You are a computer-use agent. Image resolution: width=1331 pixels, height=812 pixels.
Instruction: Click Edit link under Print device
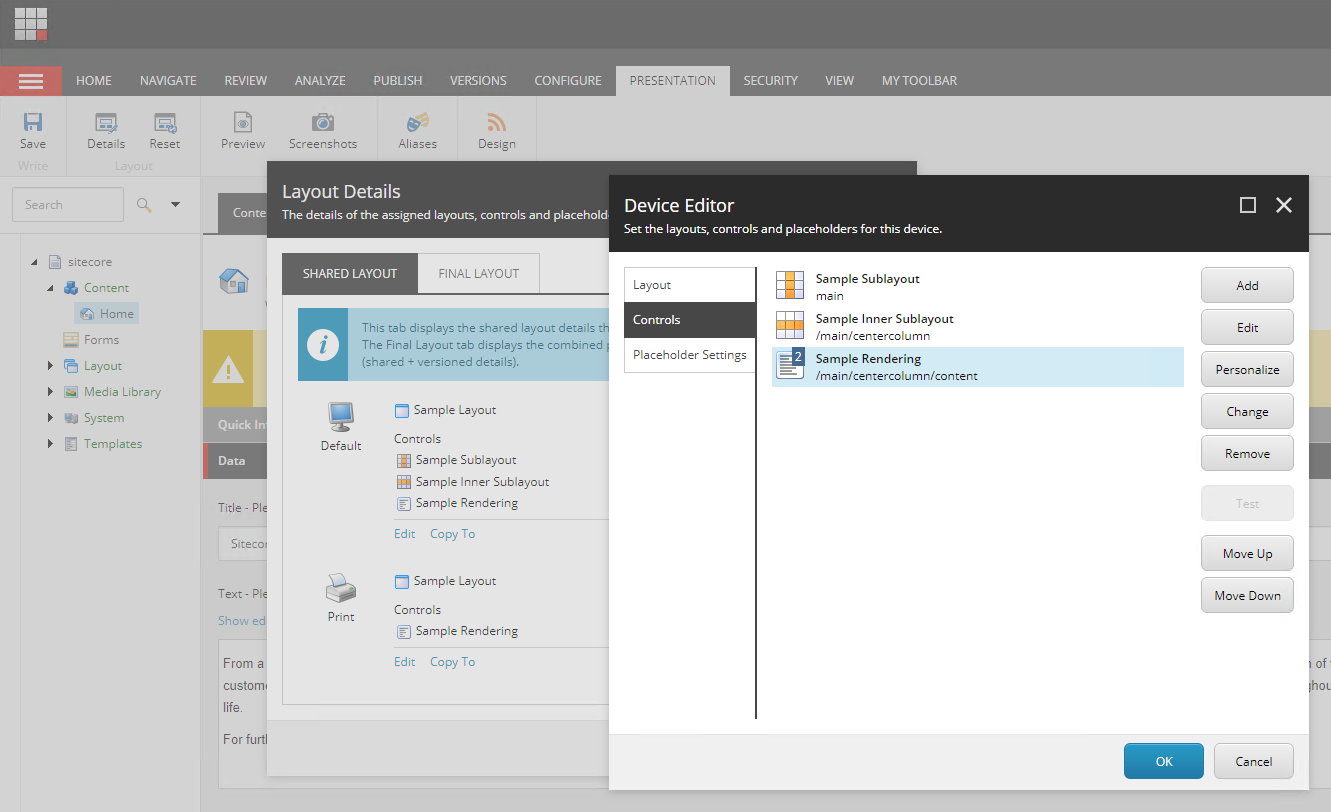[x=405, y=662]
